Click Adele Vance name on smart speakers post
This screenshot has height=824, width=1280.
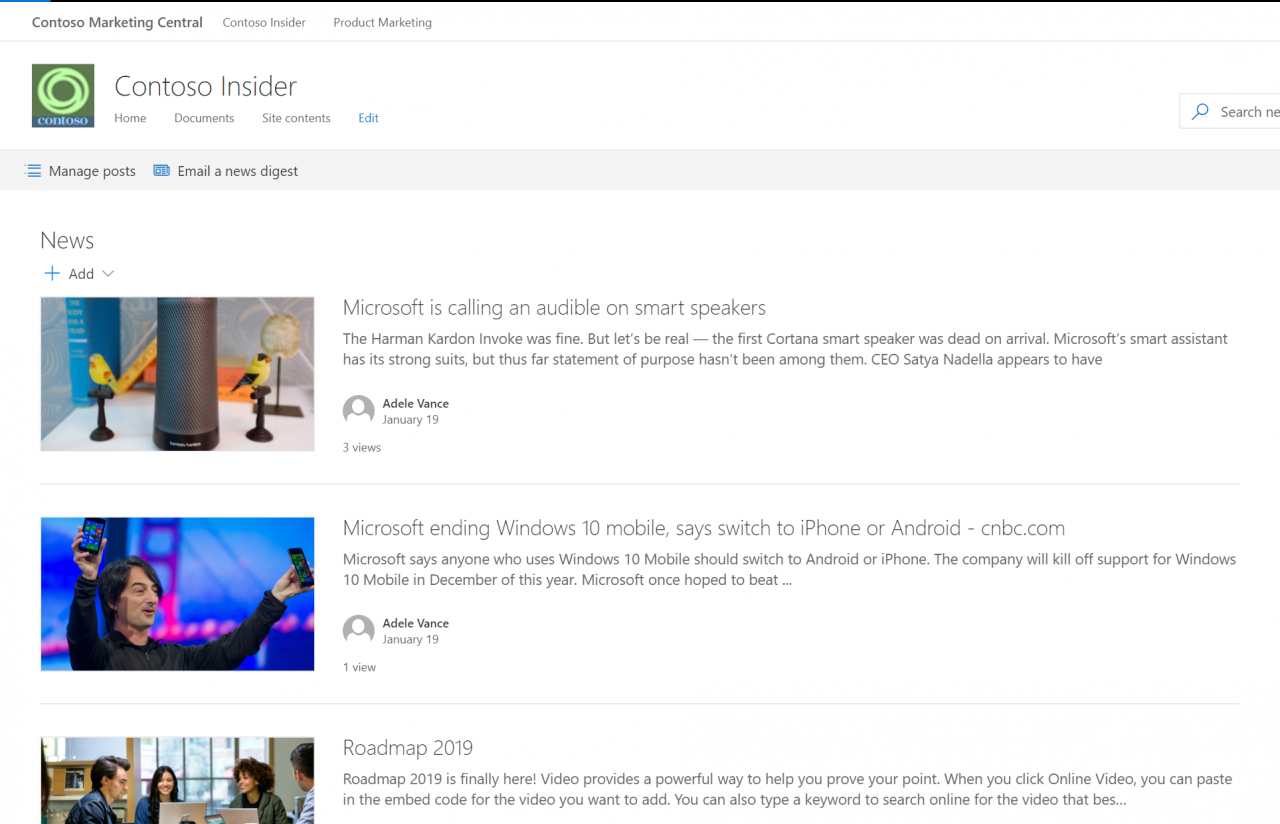pyautogui.click(x=416, y=404)
